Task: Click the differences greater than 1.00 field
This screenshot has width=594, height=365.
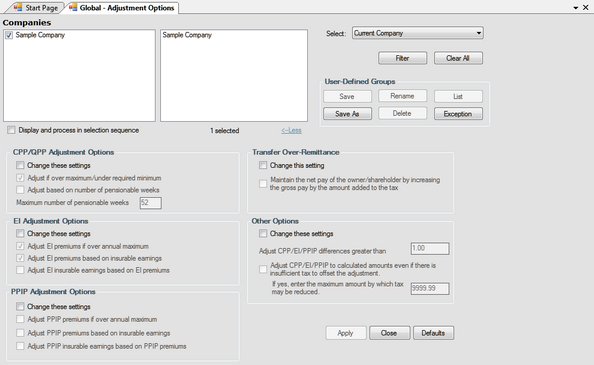Action: 430,249
